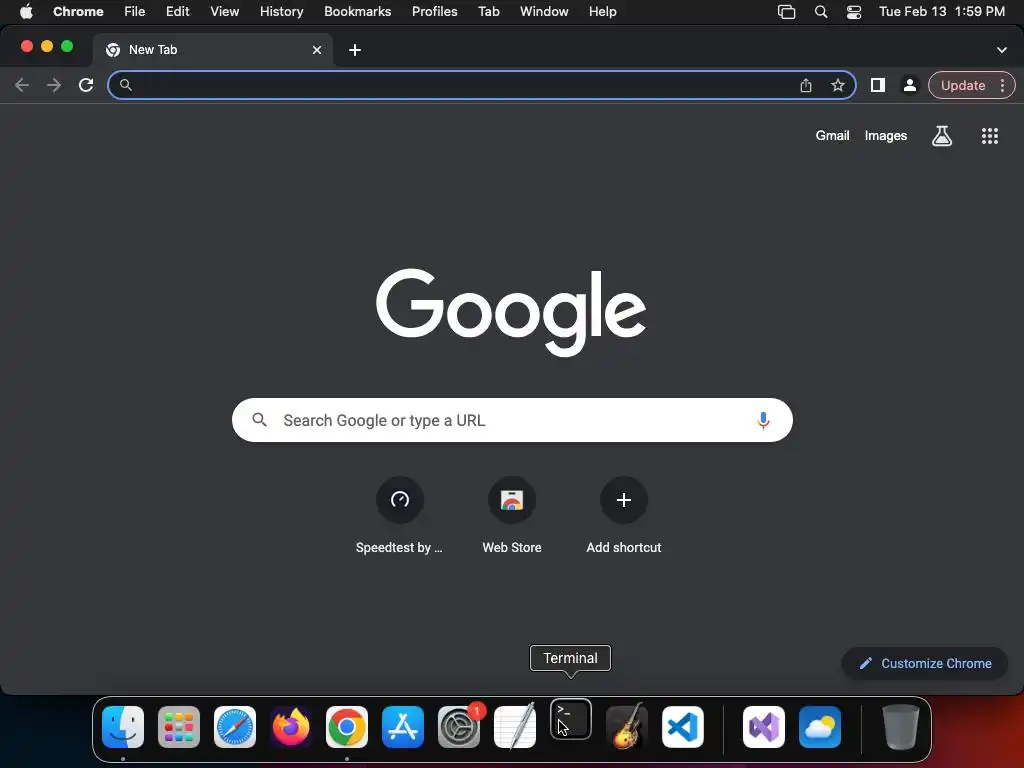Reload the current page
The width and height of the screenshot is (1024, 768).
point(86,85)
